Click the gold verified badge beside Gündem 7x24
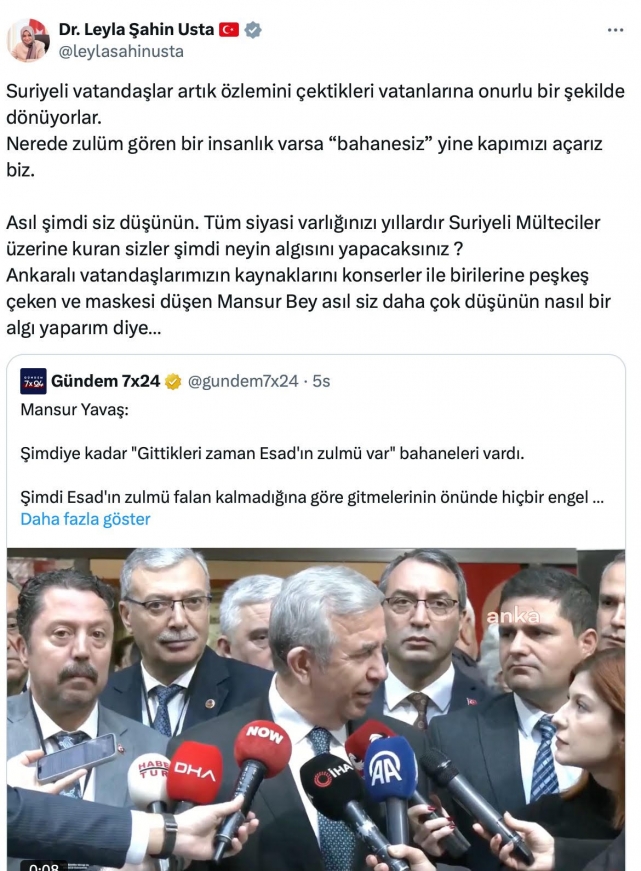This screenshot has height=871, width=641. coord(173,382)
